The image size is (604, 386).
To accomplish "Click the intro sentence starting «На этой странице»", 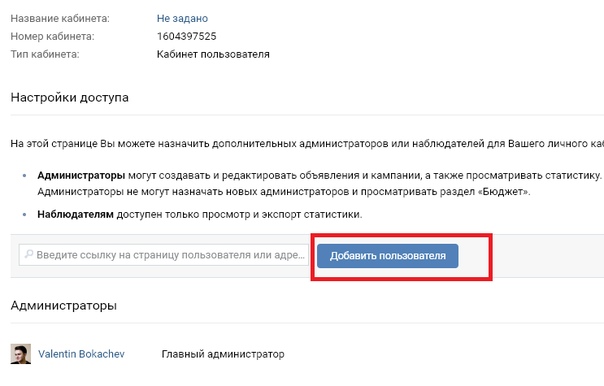I will (x=307, y=144).
